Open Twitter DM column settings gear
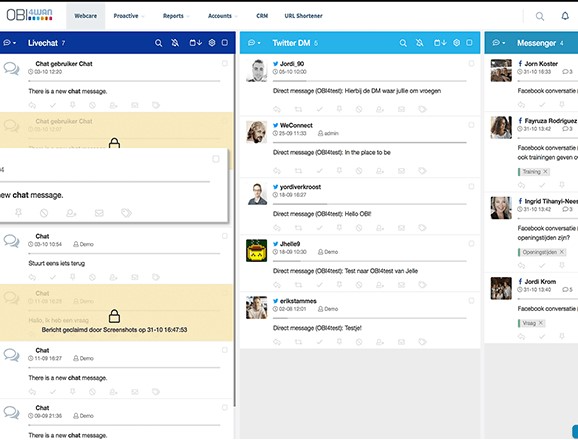The image size is (578, 440). tap(456, 43)
